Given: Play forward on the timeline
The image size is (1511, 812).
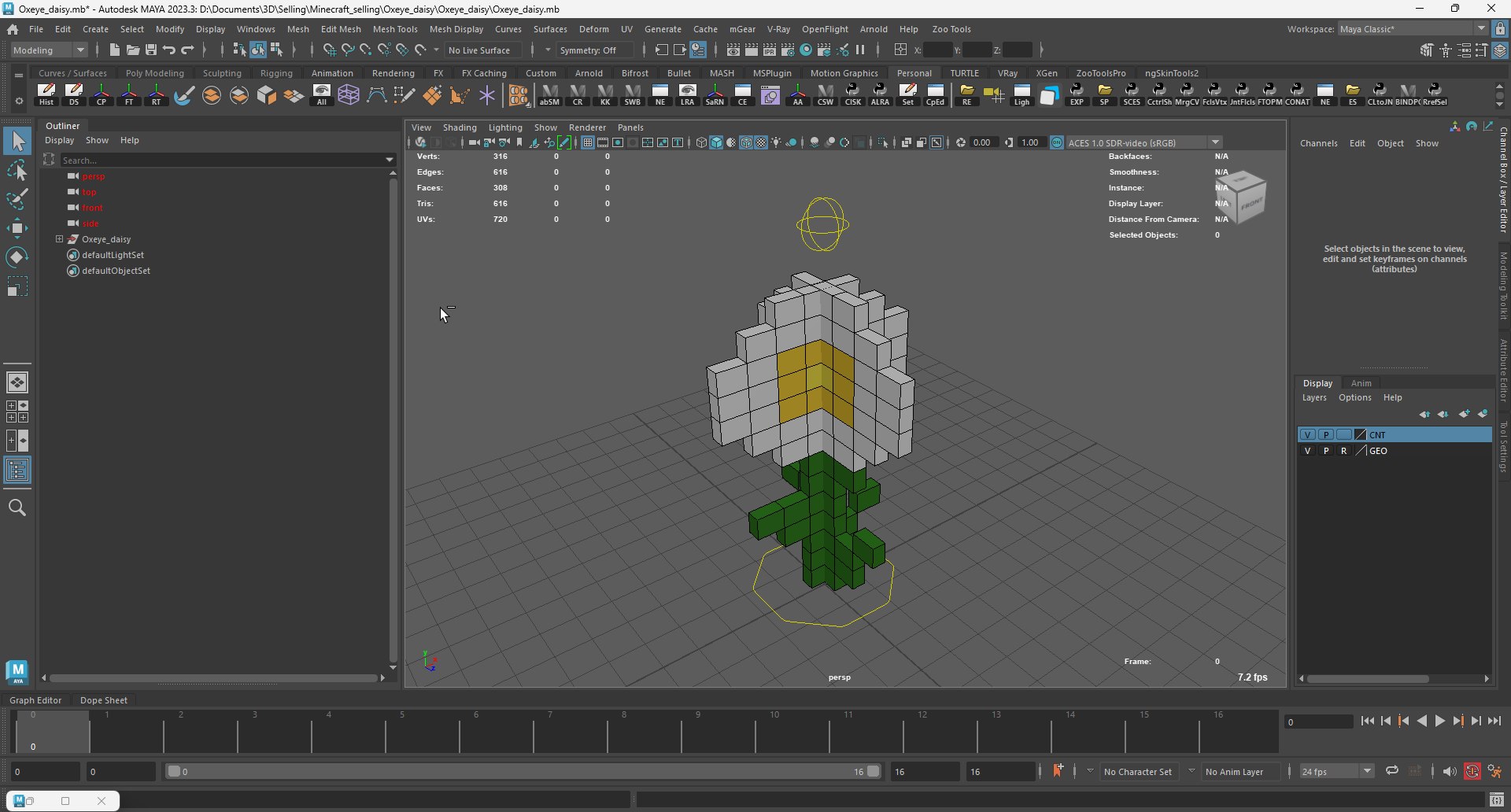Looking at the screenshot, I should pos(1439,721).
